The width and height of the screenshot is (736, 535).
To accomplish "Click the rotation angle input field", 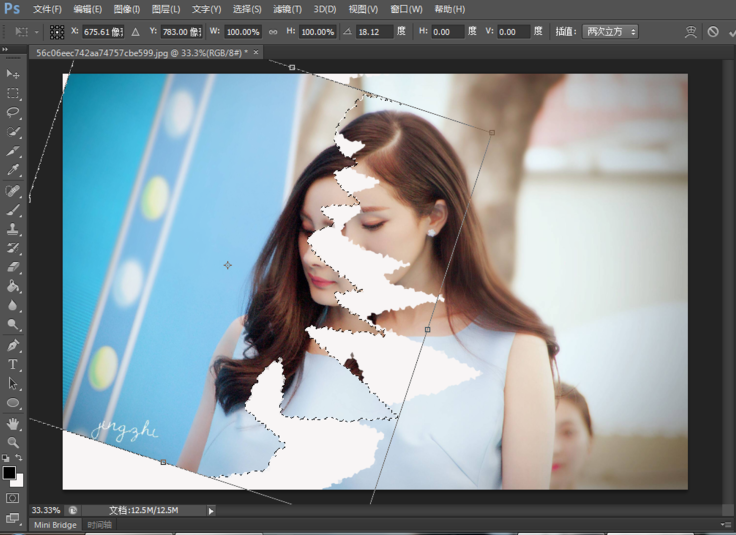I will click(x=375, y=32).
